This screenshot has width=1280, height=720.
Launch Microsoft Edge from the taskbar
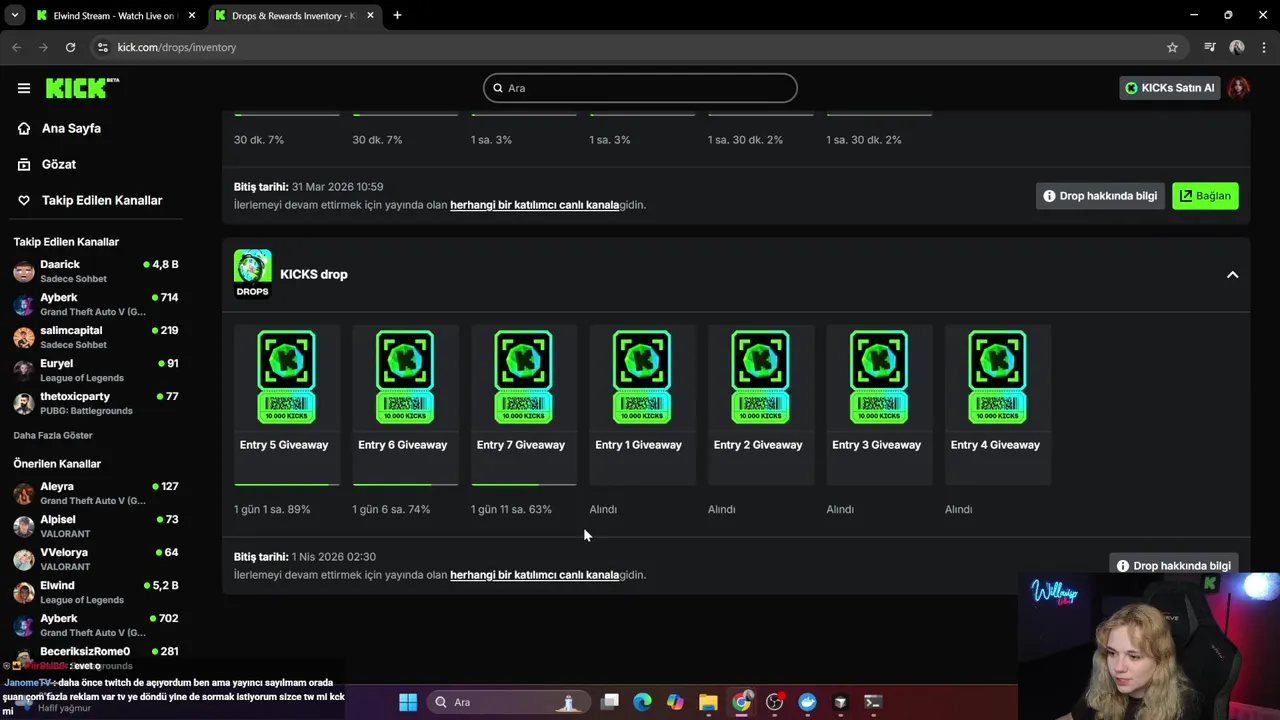point(643,702)
